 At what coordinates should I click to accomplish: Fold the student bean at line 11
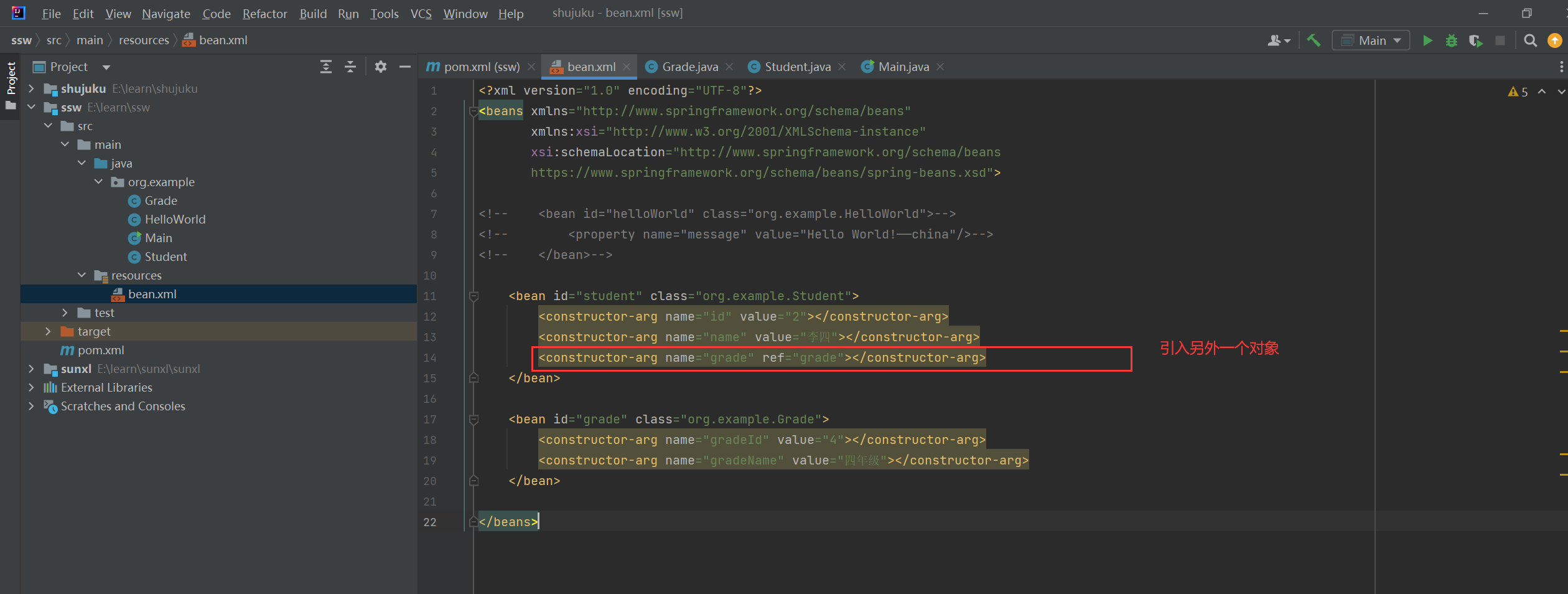(474, 296)
